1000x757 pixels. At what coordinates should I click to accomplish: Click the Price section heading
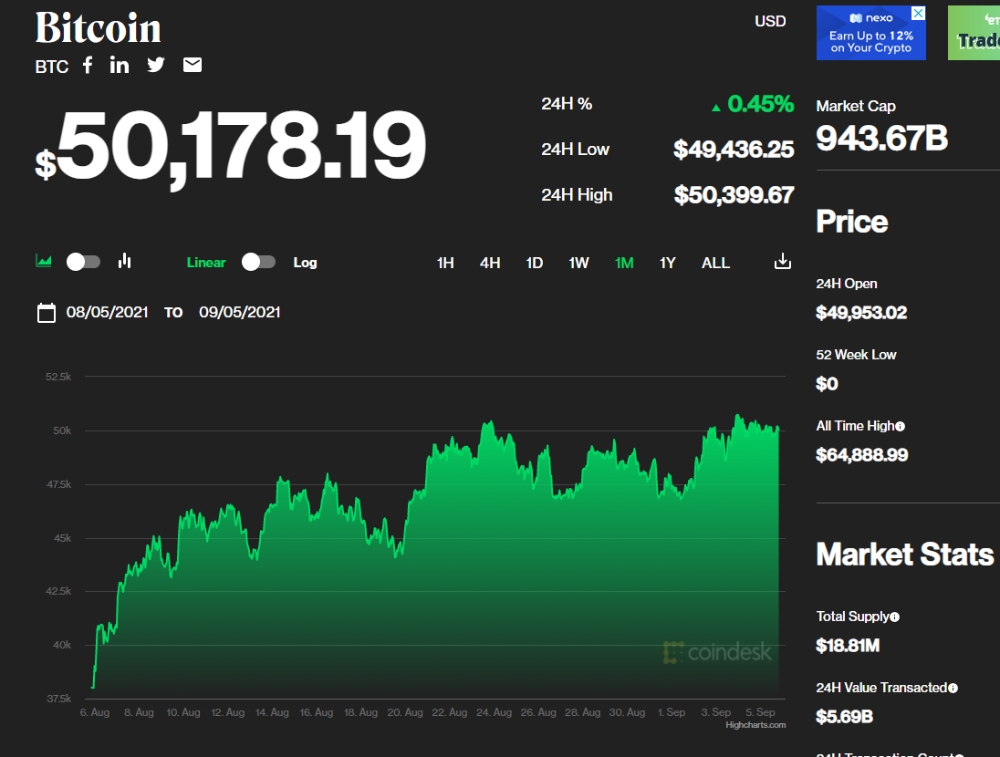pos(852,222)
